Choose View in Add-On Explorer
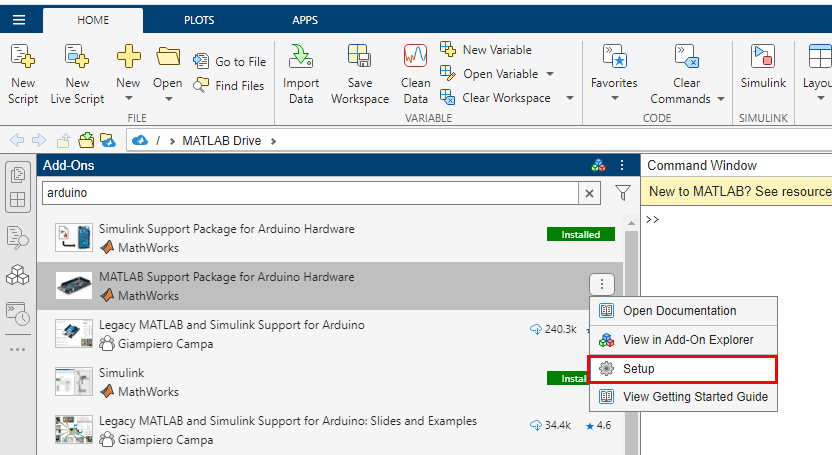 pyautogui.click(x=688, y=340)
